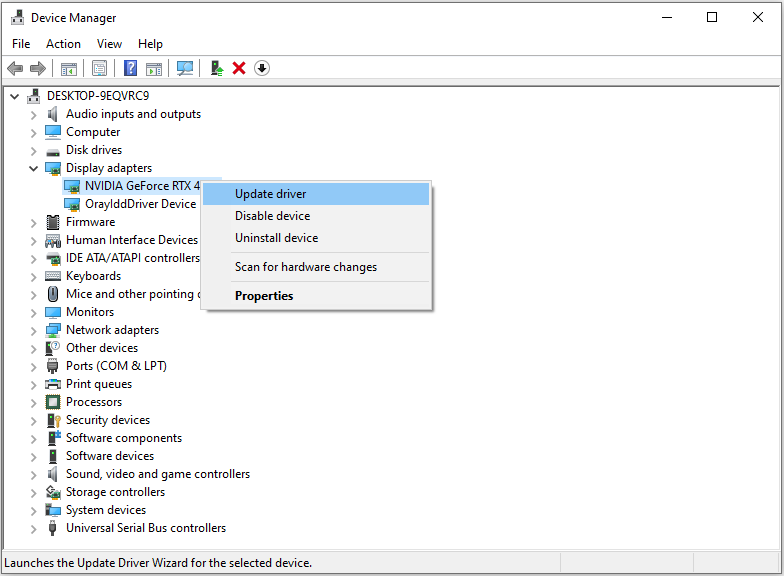This screenshot has height=576, width=784.
Task: Click the green Update driver toolbar icon
Action: tap(216, 68)
